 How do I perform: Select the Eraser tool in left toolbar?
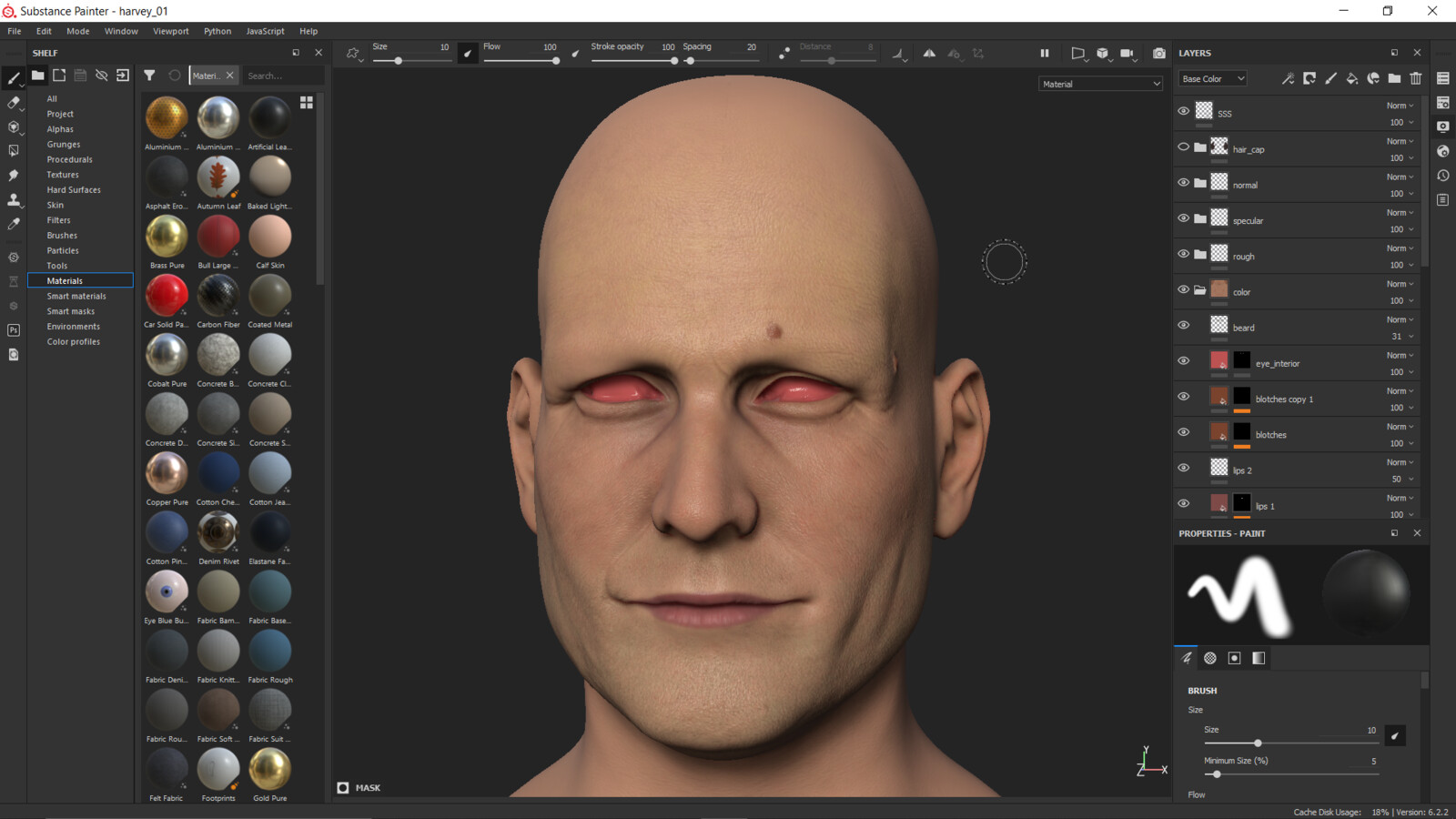pos(14,103)
